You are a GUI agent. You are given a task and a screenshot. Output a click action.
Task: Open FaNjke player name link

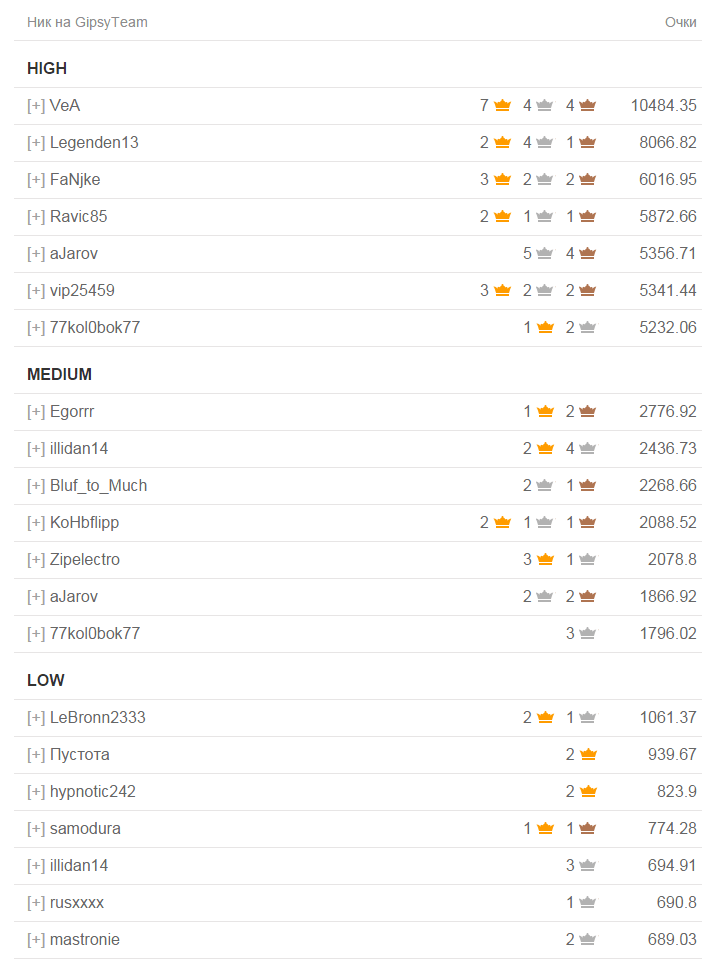point(75,180)
